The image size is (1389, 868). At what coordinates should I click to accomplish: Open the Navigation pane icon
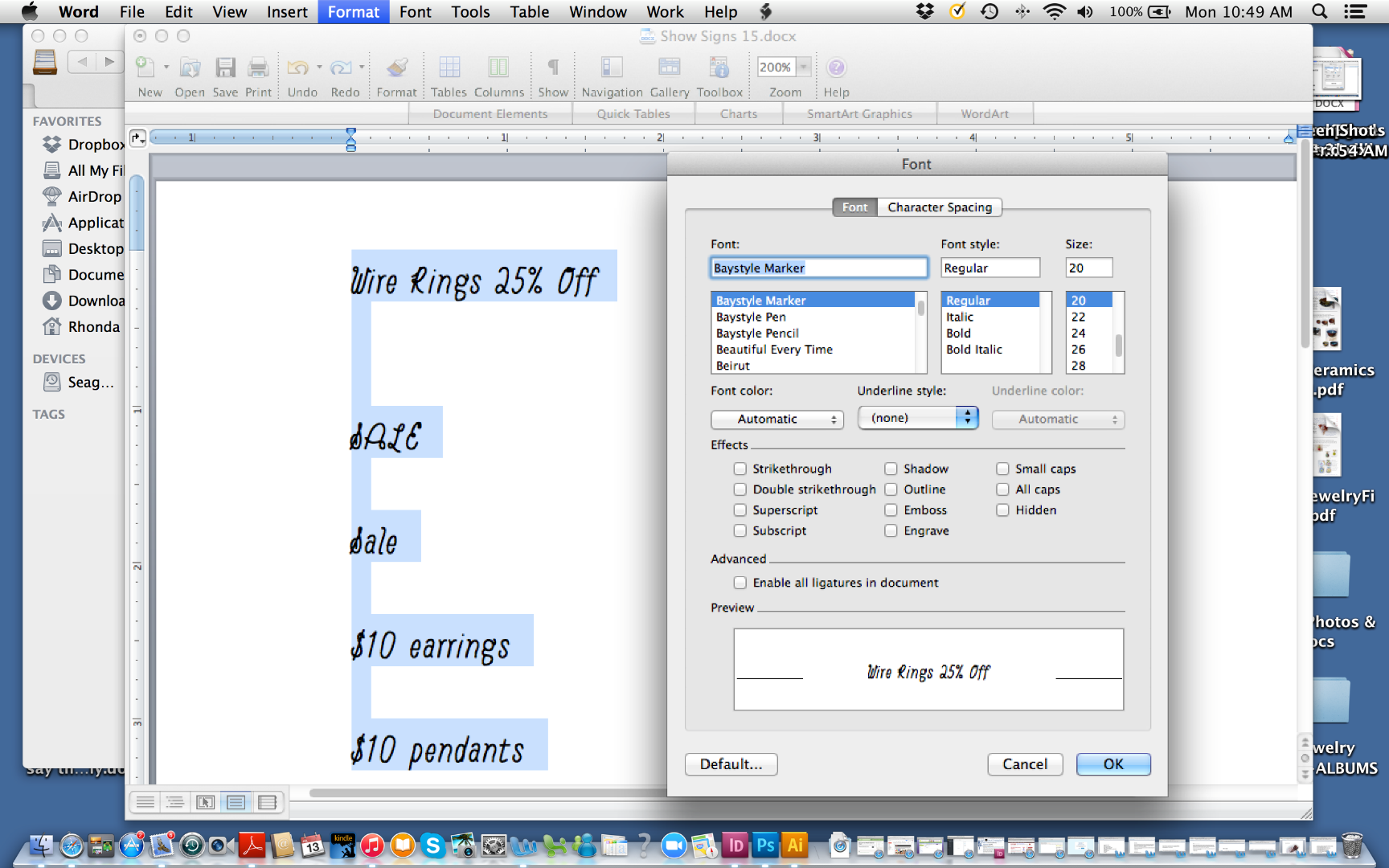pyautogui.click(x=611, y=72)
